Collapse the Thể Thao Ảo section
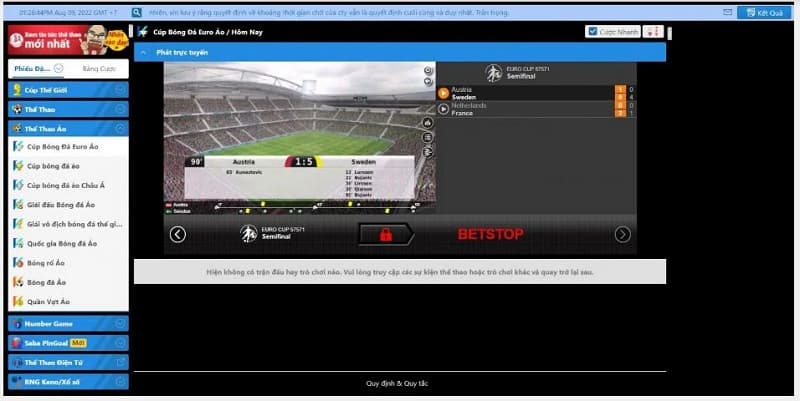This screenshot has width=800, height=401. [120, 128]
